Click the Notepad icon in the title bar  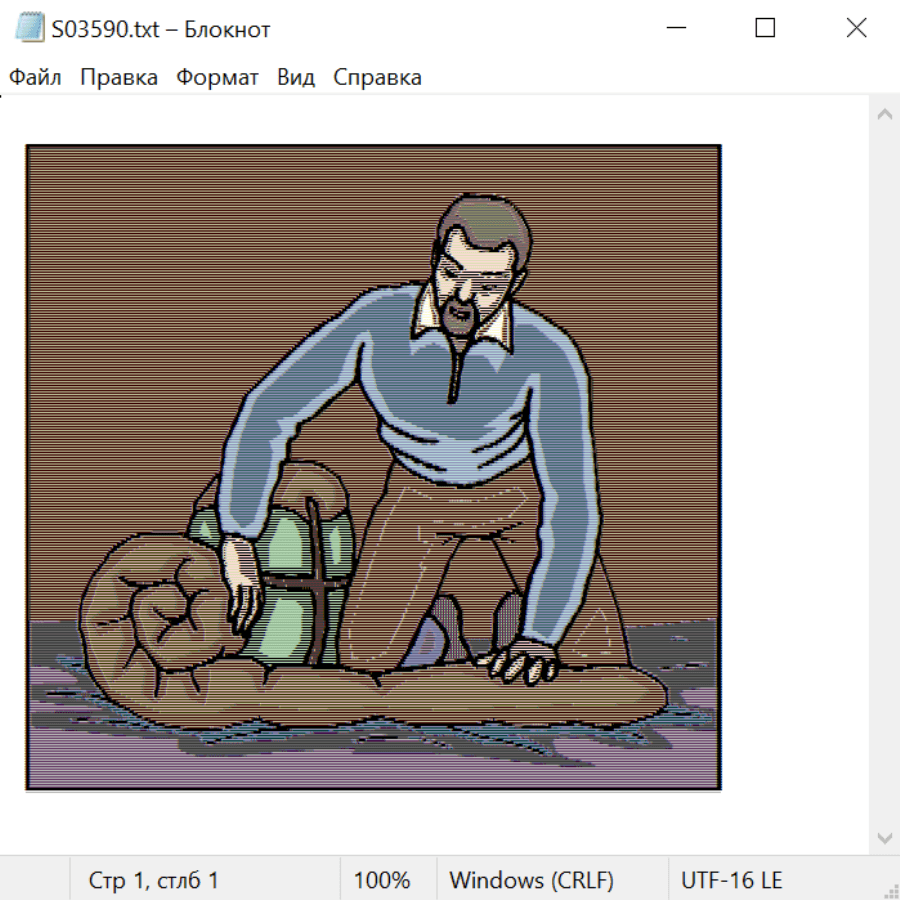[30, 29]
